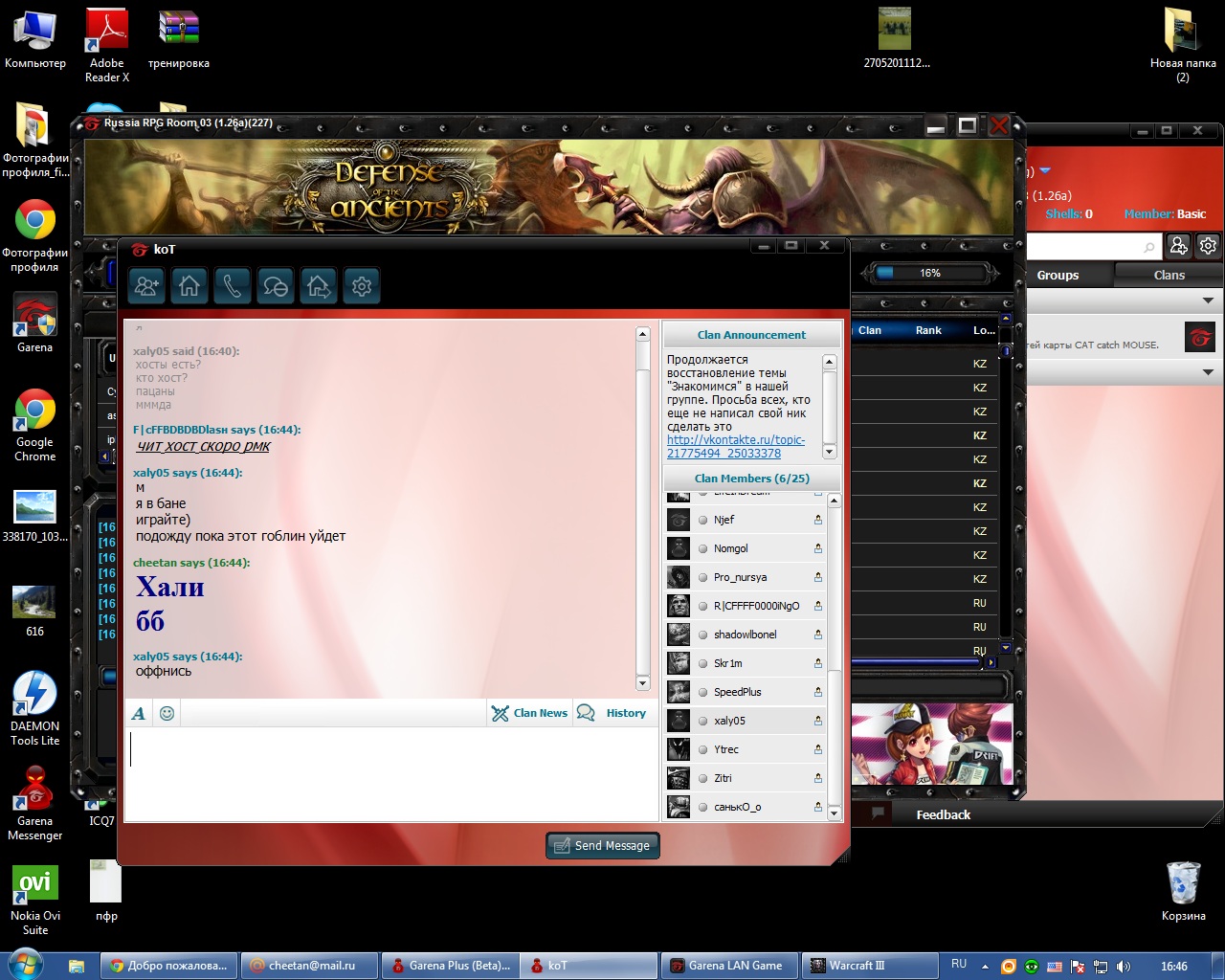Switch to Garena LAN Game taskbar item

729,966
